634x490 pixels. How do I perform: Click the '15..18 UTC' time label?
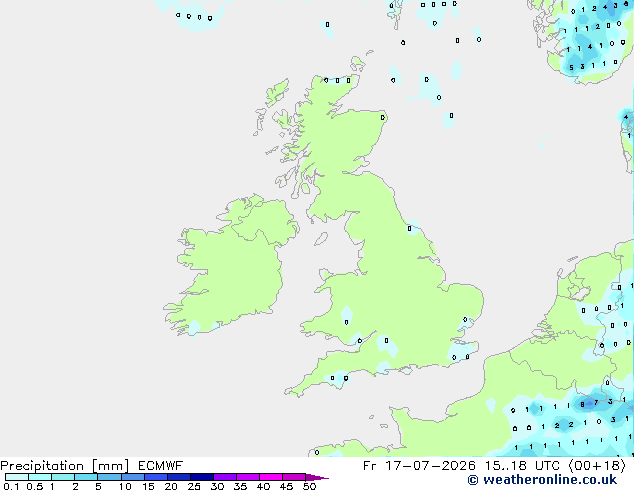tap(522, 466)
